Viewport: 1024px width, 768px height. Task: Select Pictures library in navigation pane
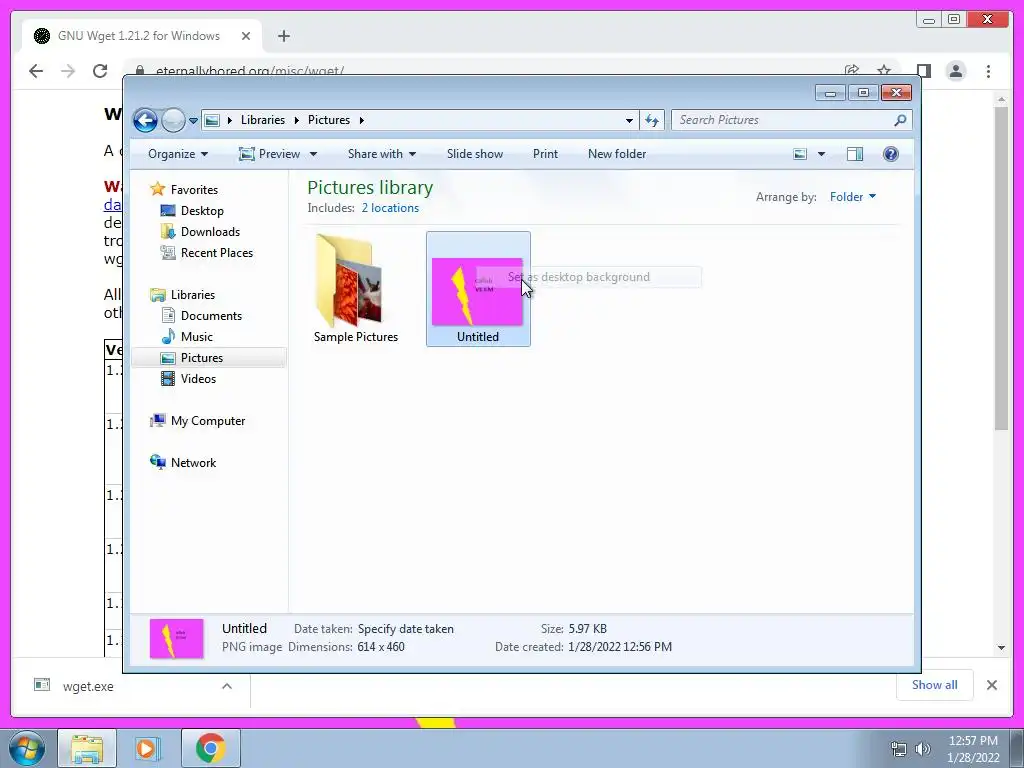point(209,358)
